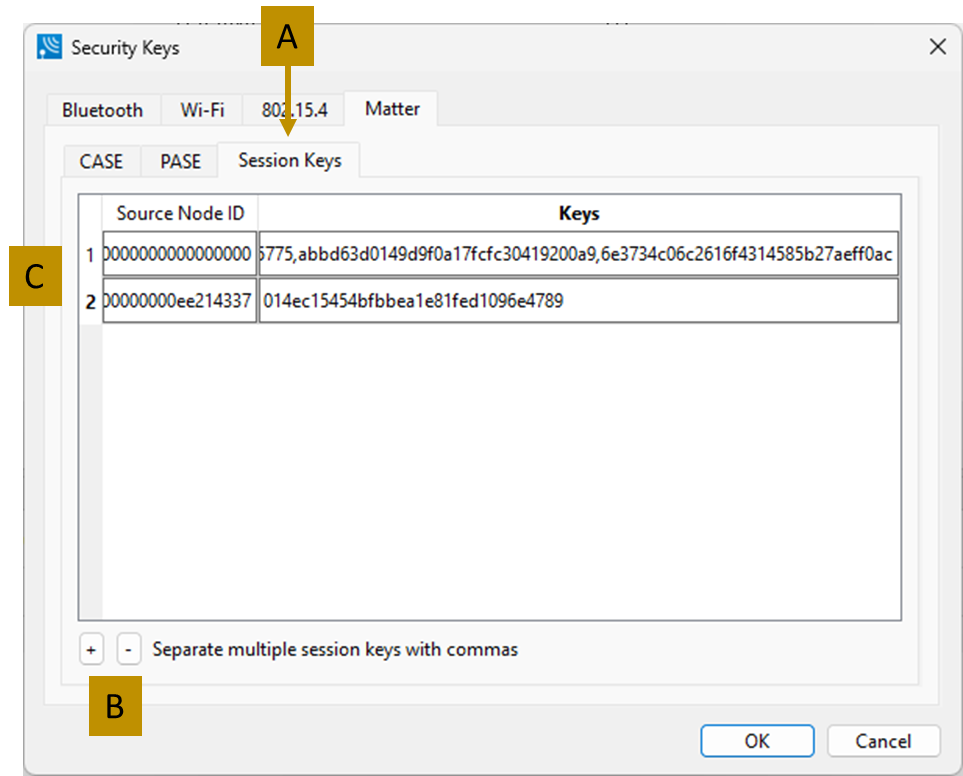963x776 pixels.
Task: Click the minus button to remove a row
Action: (x=128, y=650)
